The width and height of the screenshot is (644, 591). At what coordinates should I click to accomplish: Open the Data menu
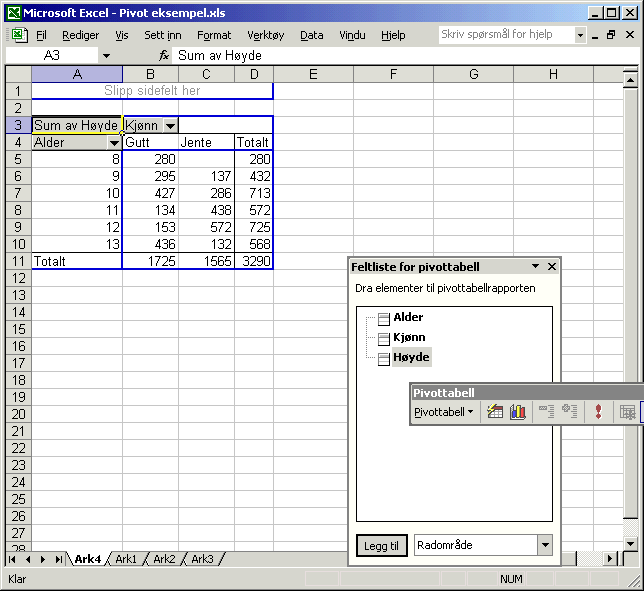pos(312,35)
